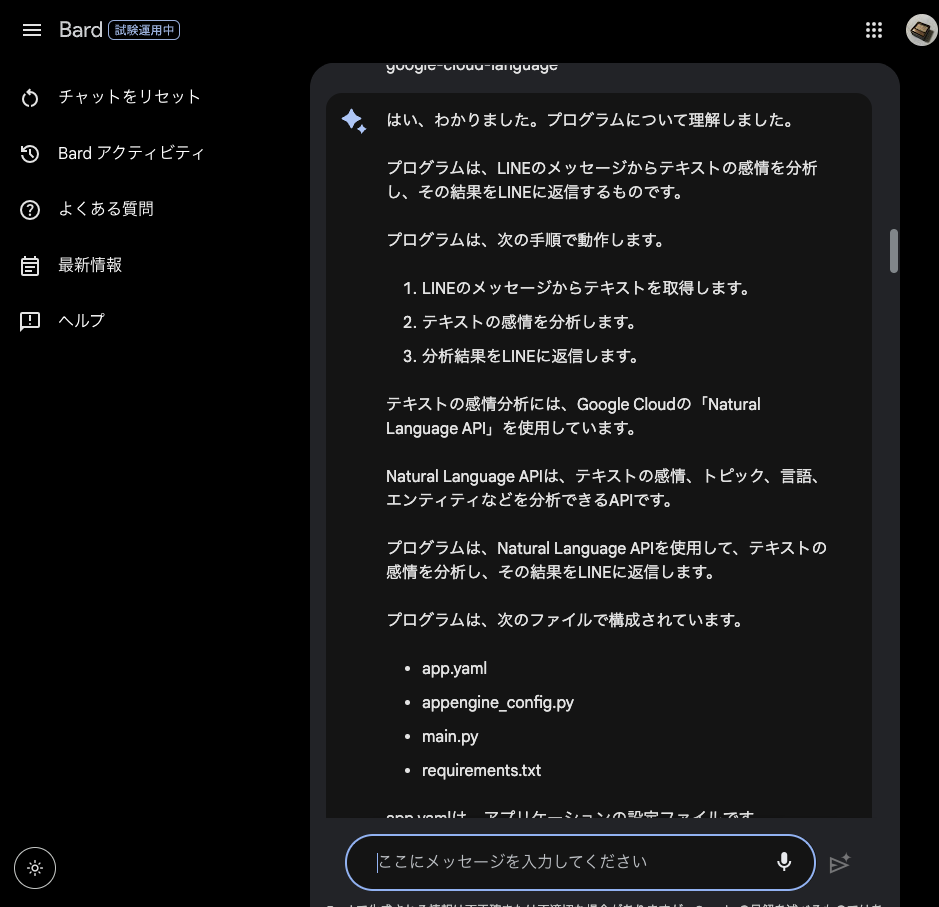Open よくある質問 page

click(x=105, y=208)
